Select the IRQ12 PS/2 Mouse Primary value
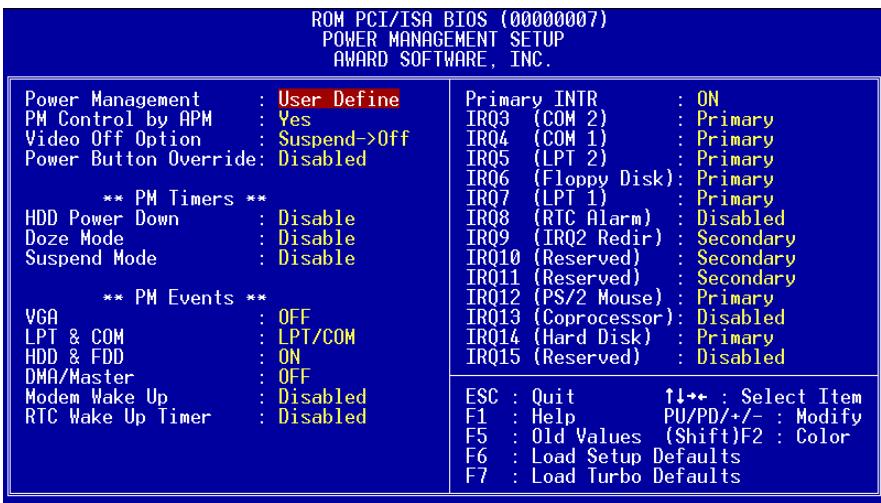Screen dimensions: 881x503 pos(735,297)
